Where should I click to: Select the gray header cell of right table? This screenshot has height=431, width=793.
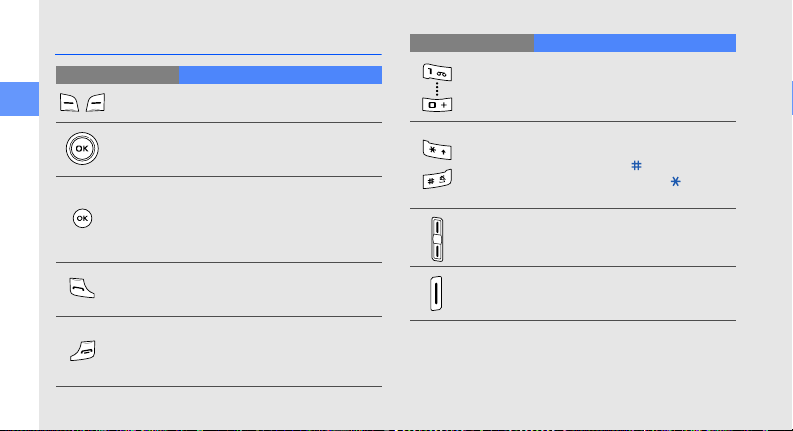pyautogui.click(x=472, y=43)
